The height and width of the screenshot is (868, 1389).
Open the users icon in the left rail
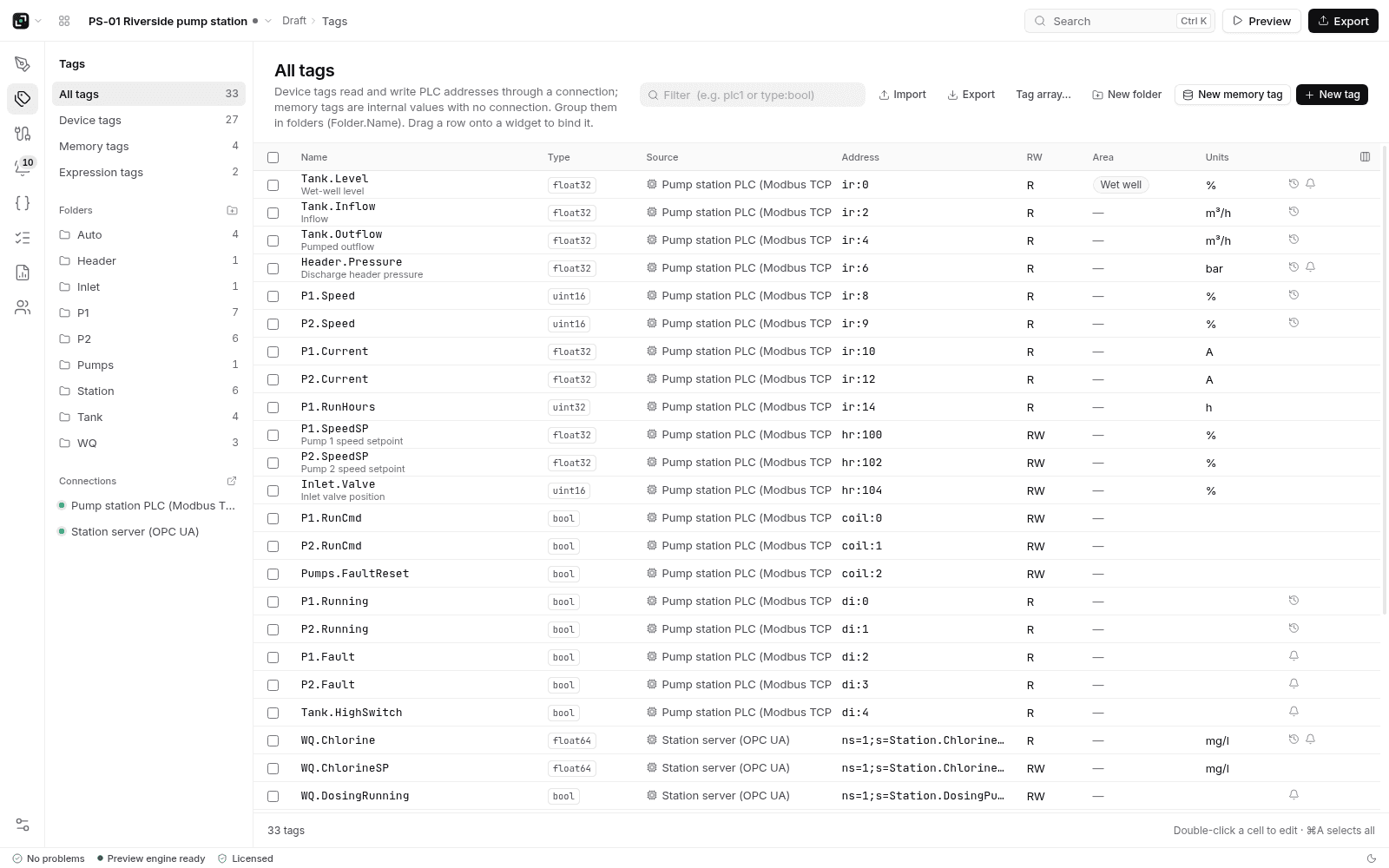tap(23, 307)
